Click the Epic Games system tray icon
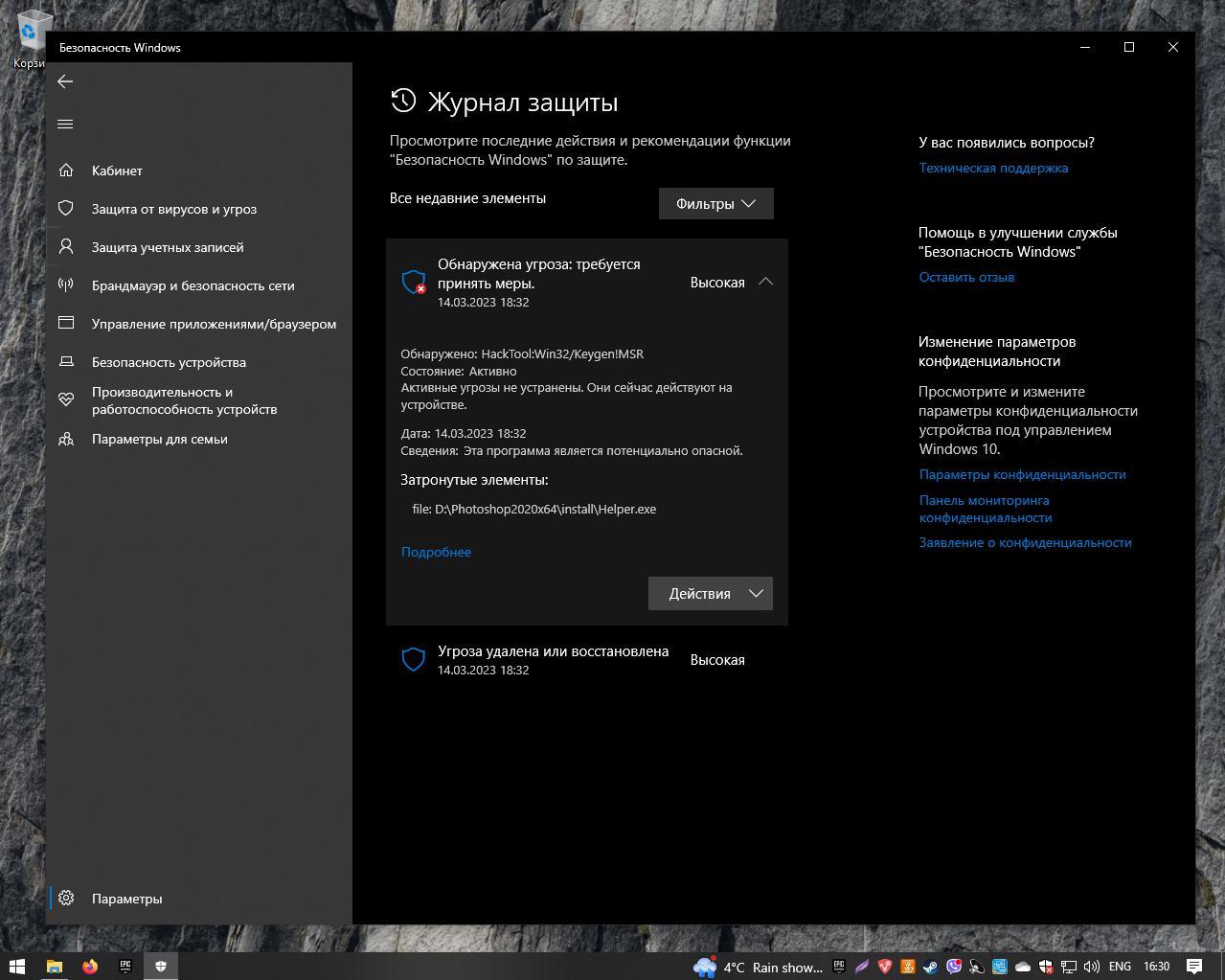Image resolution: width=1225 pixels, height=980 pixels. (x=839, y=967)
